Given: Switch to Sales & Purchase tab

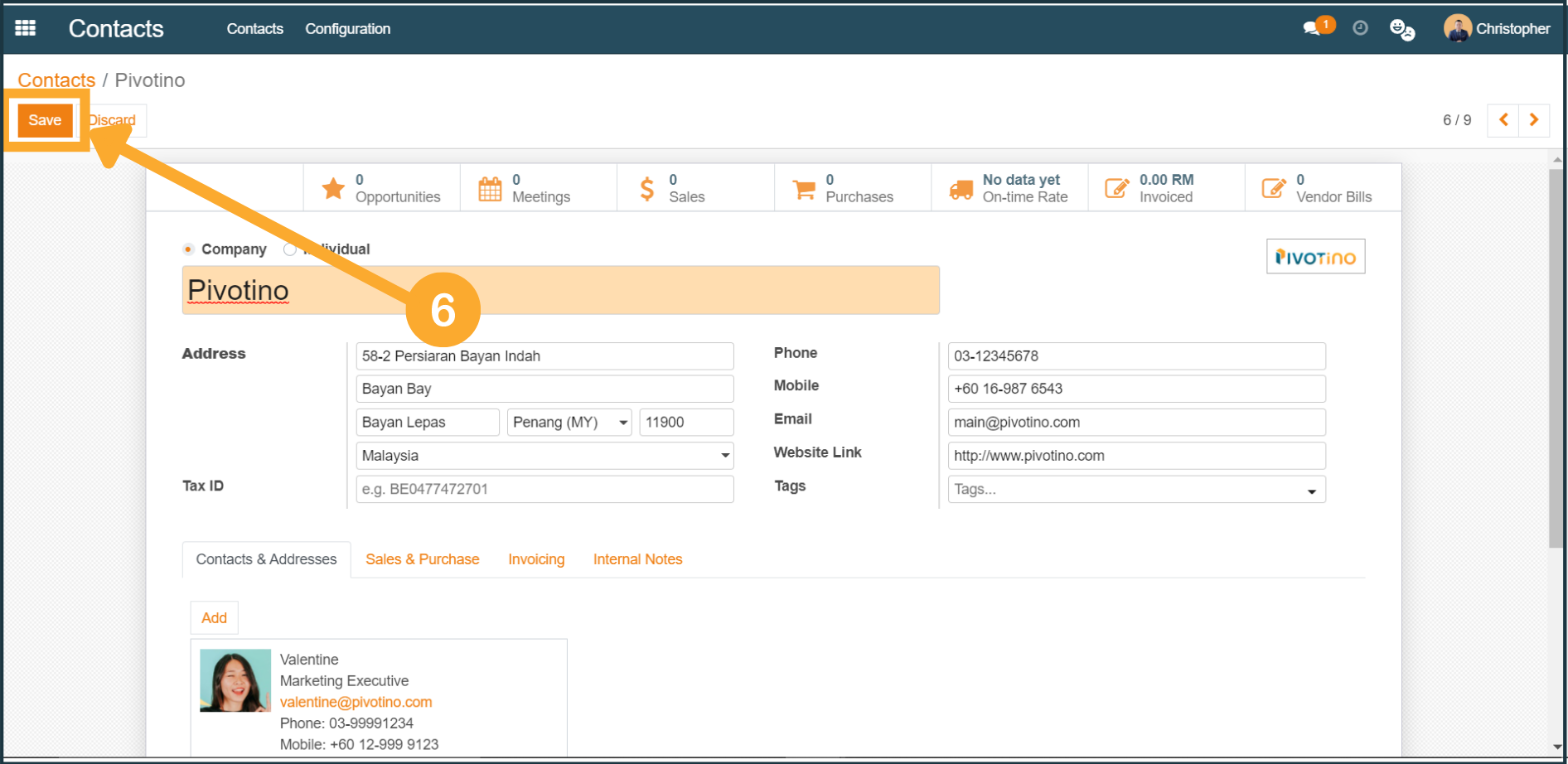Looking at the screenshot, I should click(x=422, y=559).
